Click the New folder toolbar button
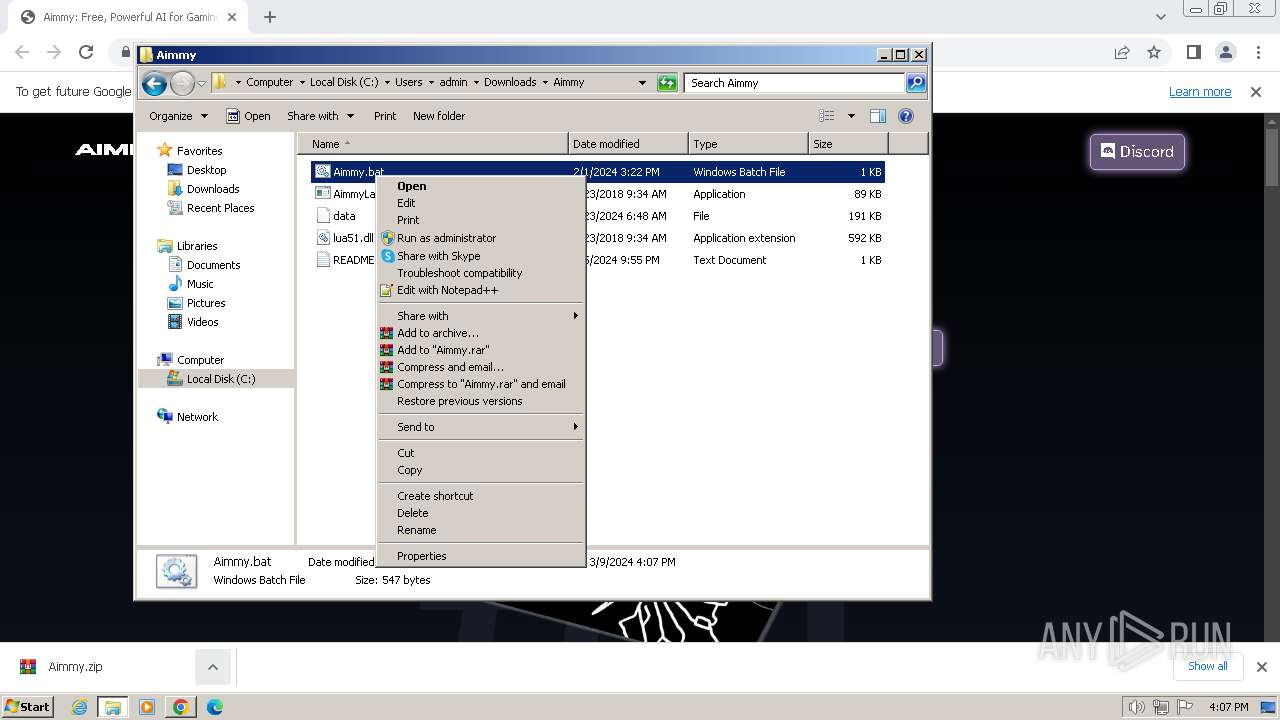This screenshot has width=1280, height=720. click(x=439, y=116)
